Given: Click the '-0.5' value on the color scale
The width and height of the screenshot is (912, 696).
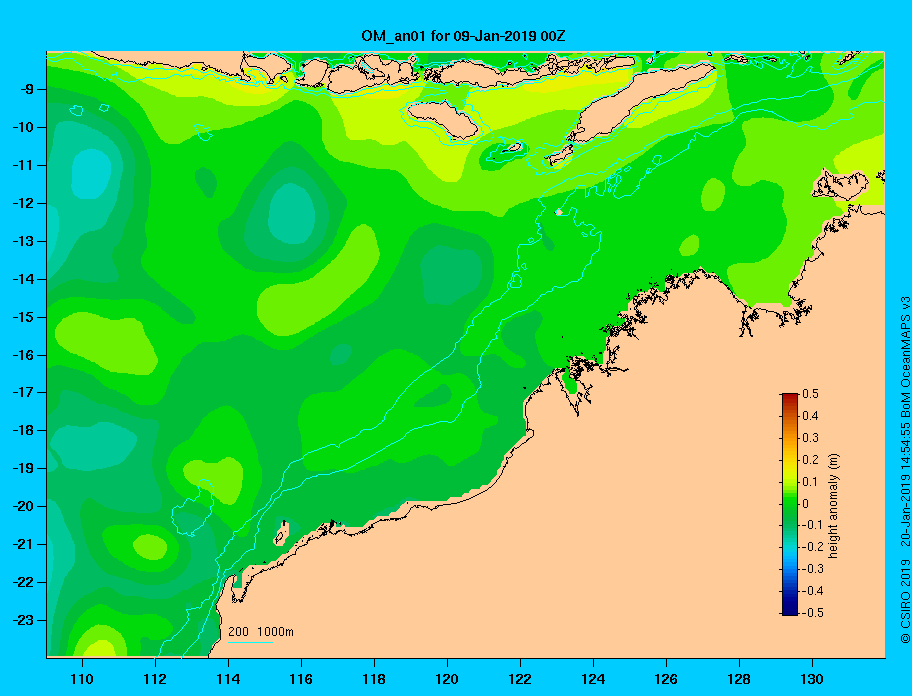Looking at the screenshot, I should (x=813, y=613).
